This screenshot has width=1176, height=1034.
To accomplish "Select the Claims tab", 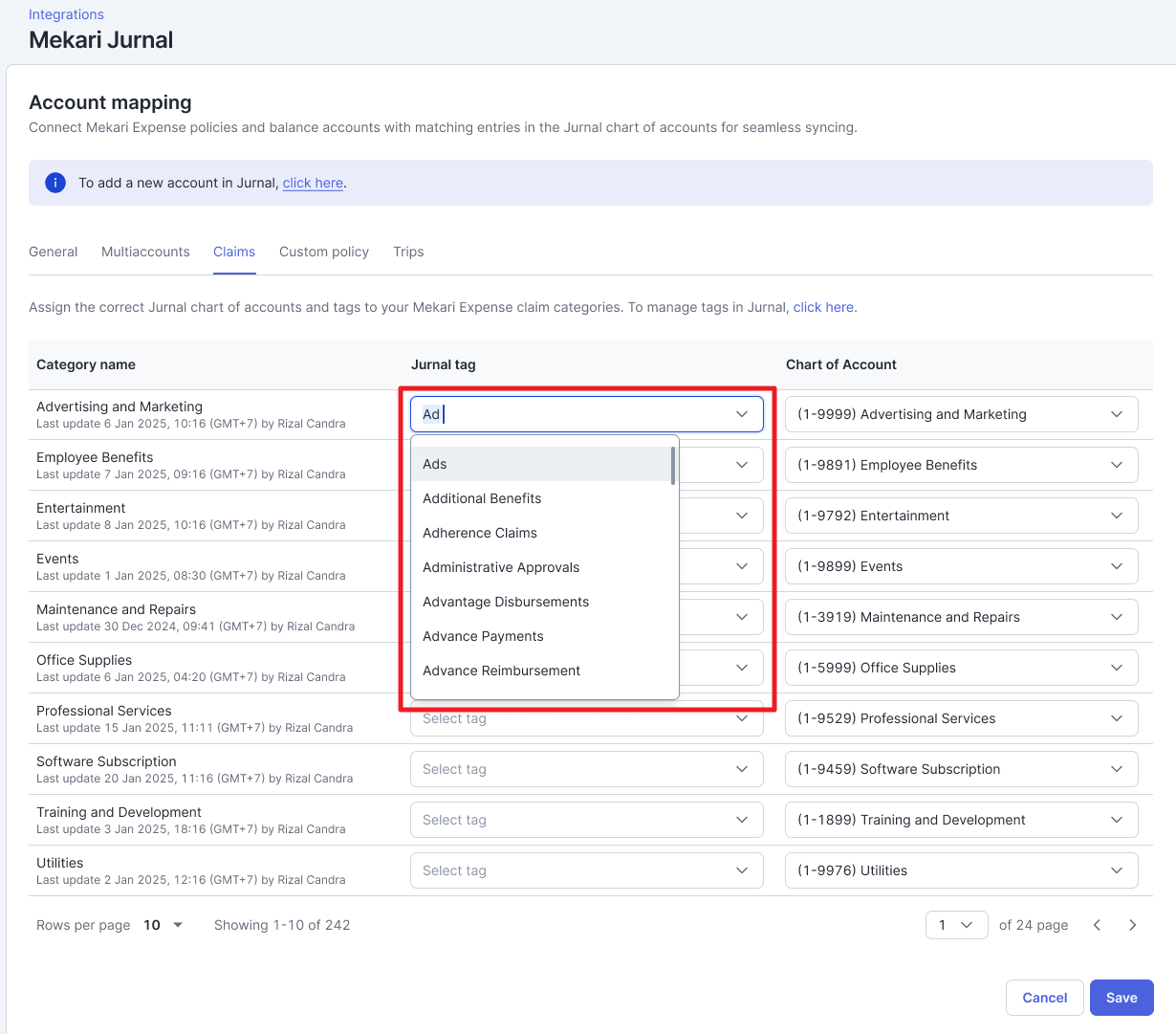I will click(234, 252).
